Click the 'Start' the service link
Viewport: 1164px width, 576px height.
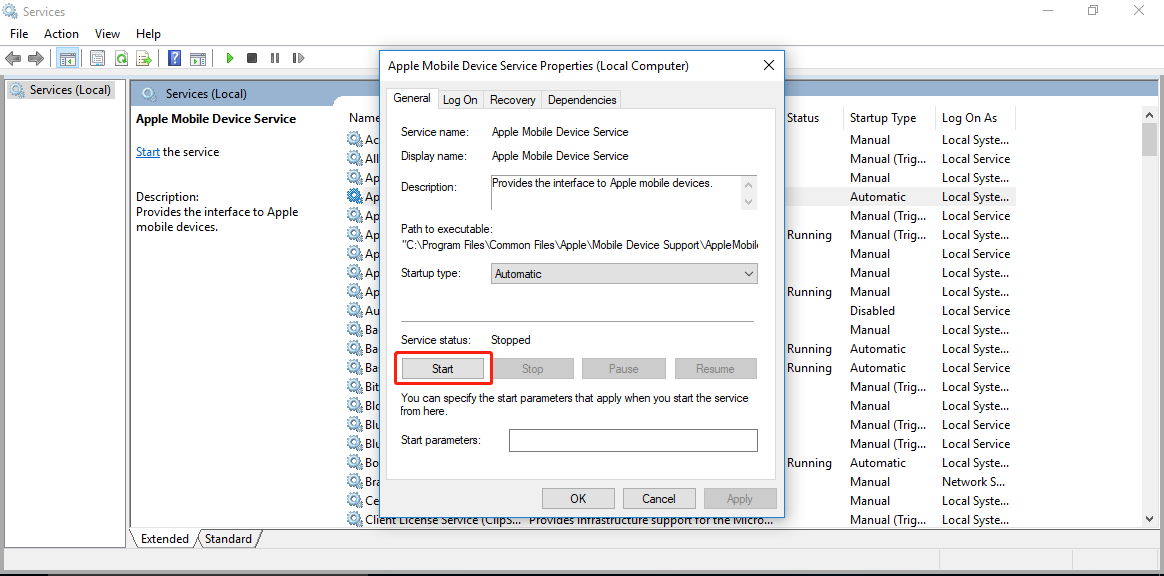click(148, 151)
